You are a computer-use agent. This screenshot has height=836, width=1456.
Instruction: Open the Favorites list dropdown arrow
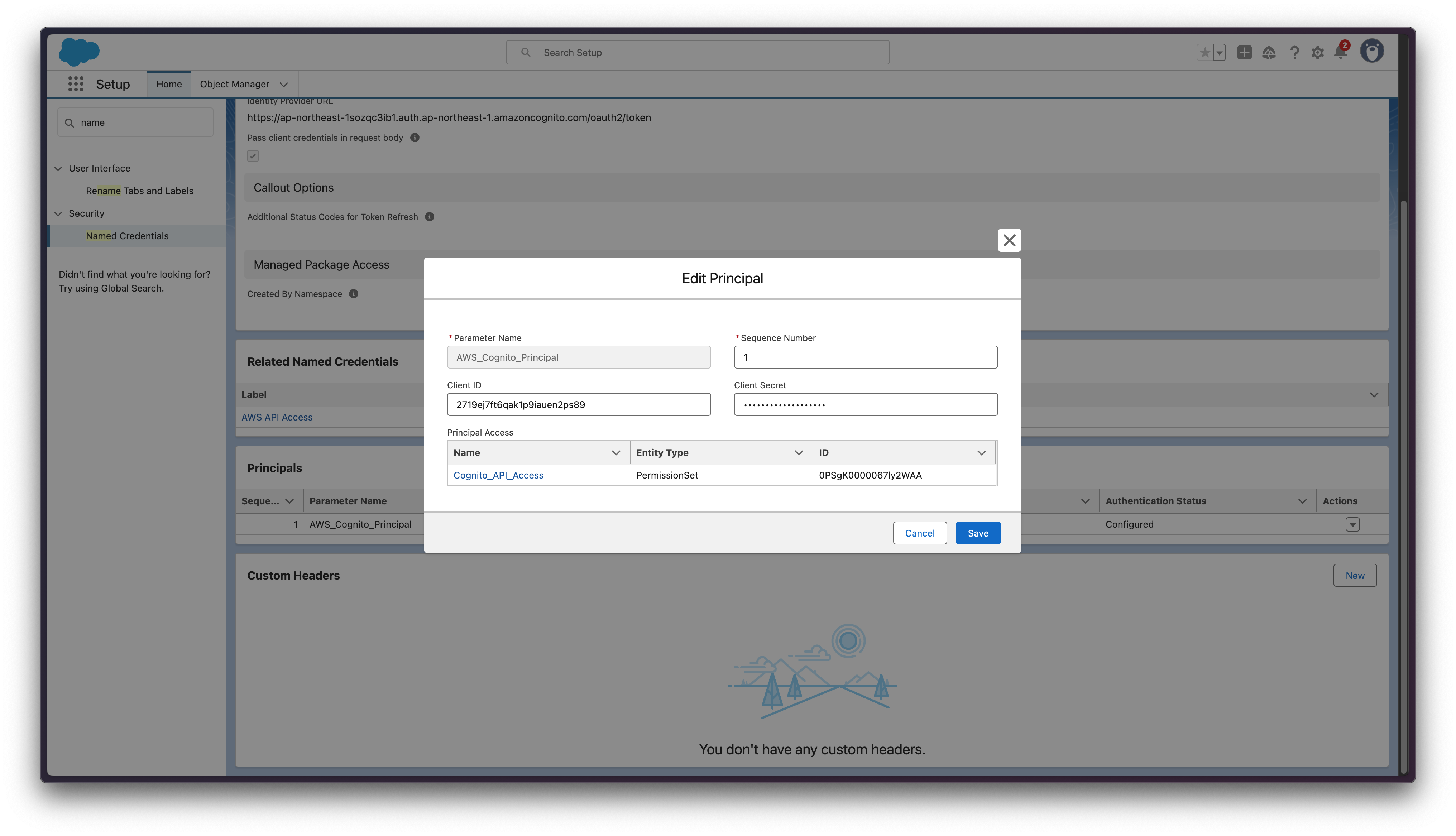pyautogui.click(x=1219, y=52)
